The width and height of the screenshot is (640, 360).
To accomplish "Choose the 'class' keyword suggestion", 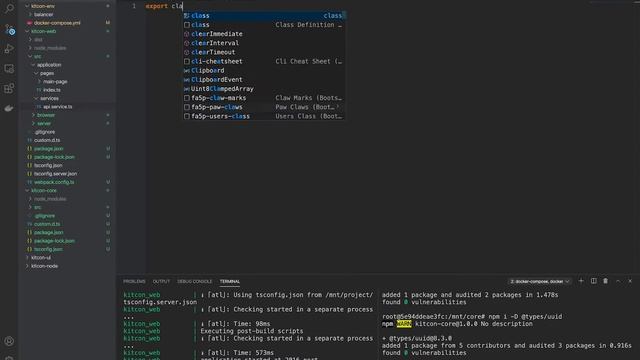I will [264, 16].
